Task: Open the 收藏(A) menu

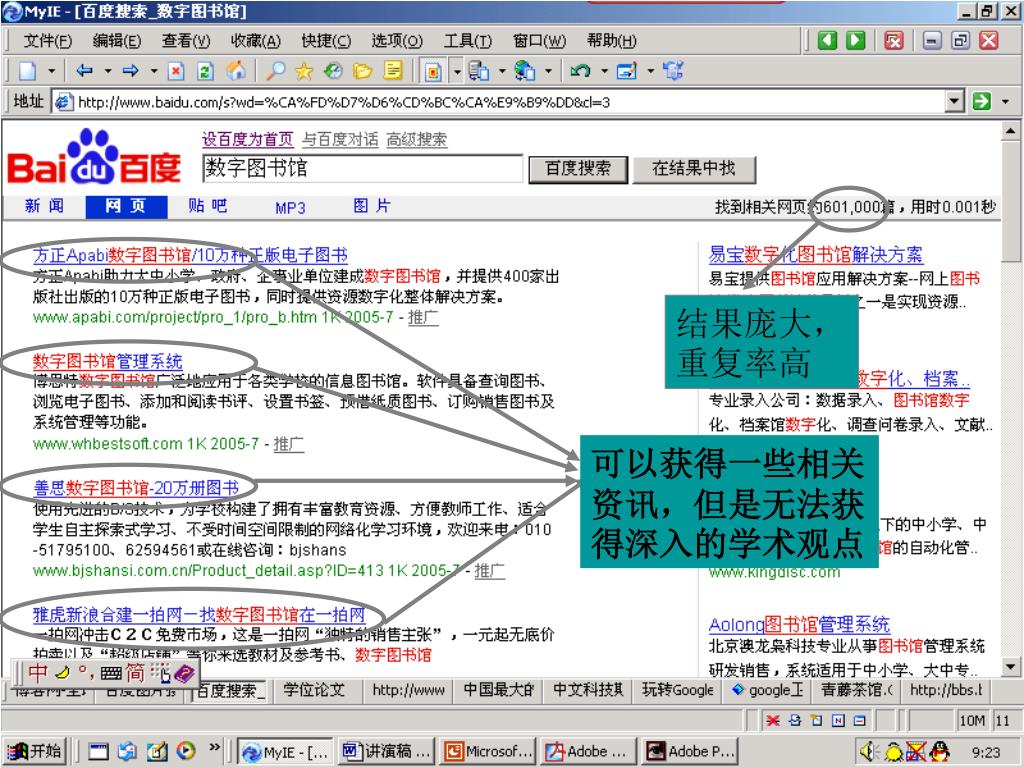Action: (255, 41)
